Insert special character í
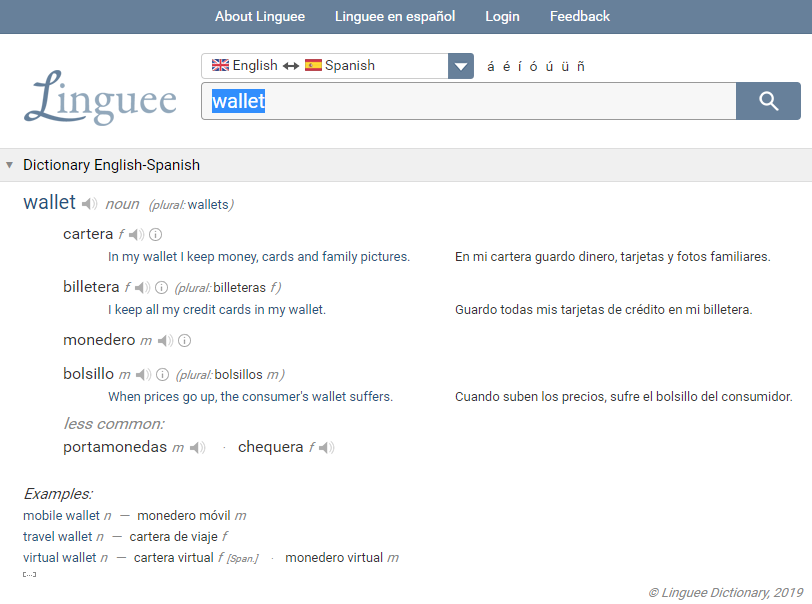Screen dimensions: 812x604 [519, 66]
